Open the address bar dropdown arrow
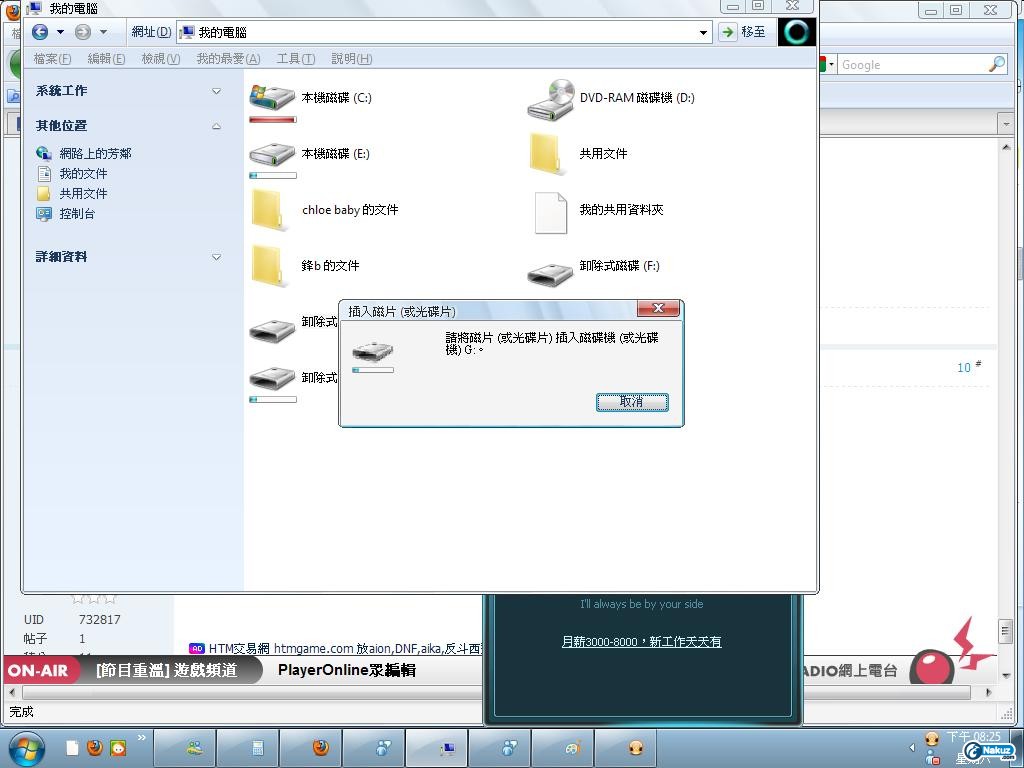The width and height of the screenshot is (1024, 768). [704, 32]
